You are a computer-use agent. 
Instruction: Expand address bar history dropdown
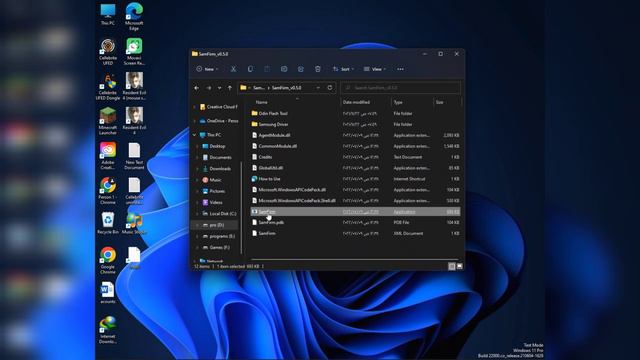click(x=318, y=88)
